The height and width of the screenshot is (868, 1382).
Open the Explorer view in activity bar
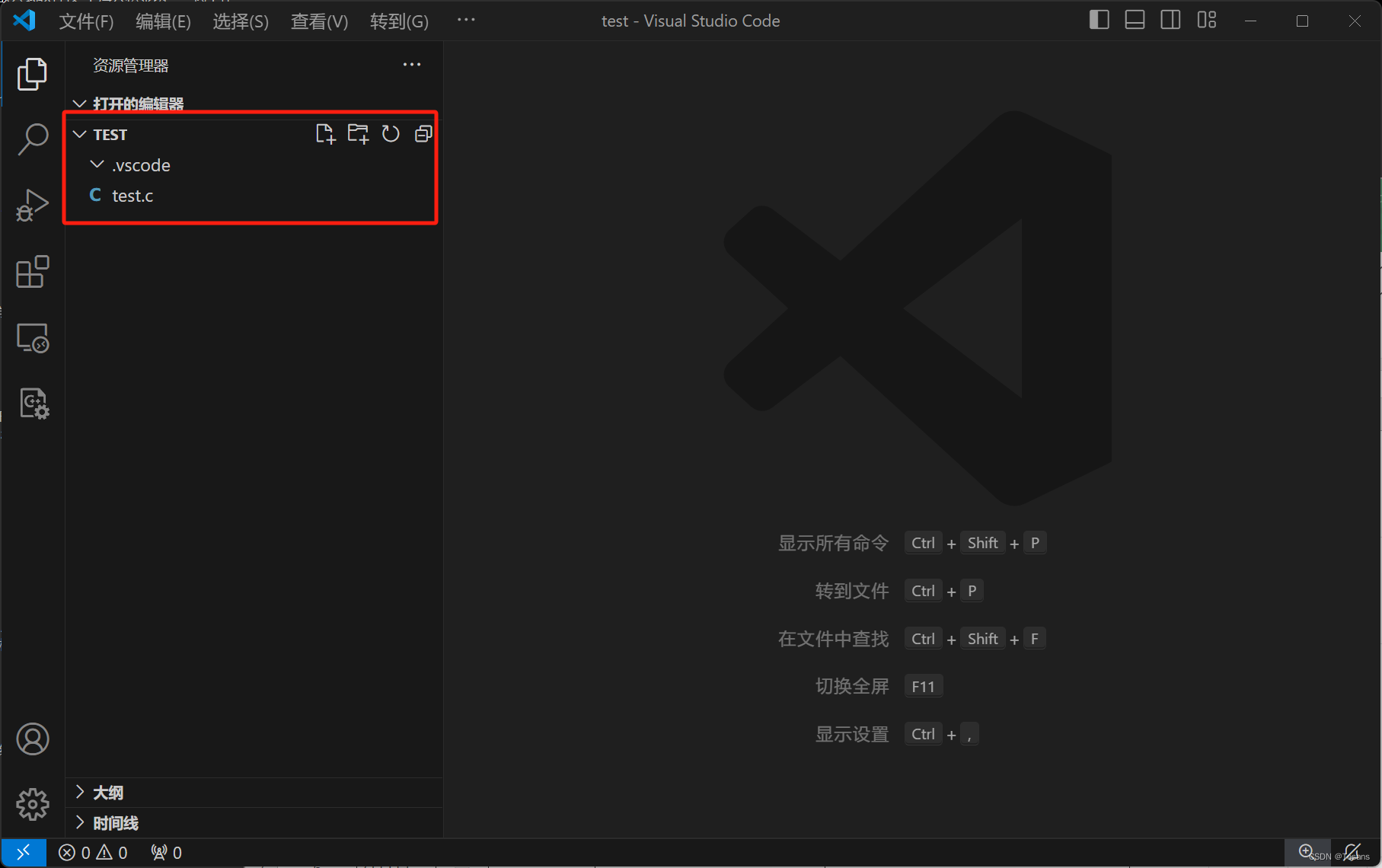[x=32, y=74]
